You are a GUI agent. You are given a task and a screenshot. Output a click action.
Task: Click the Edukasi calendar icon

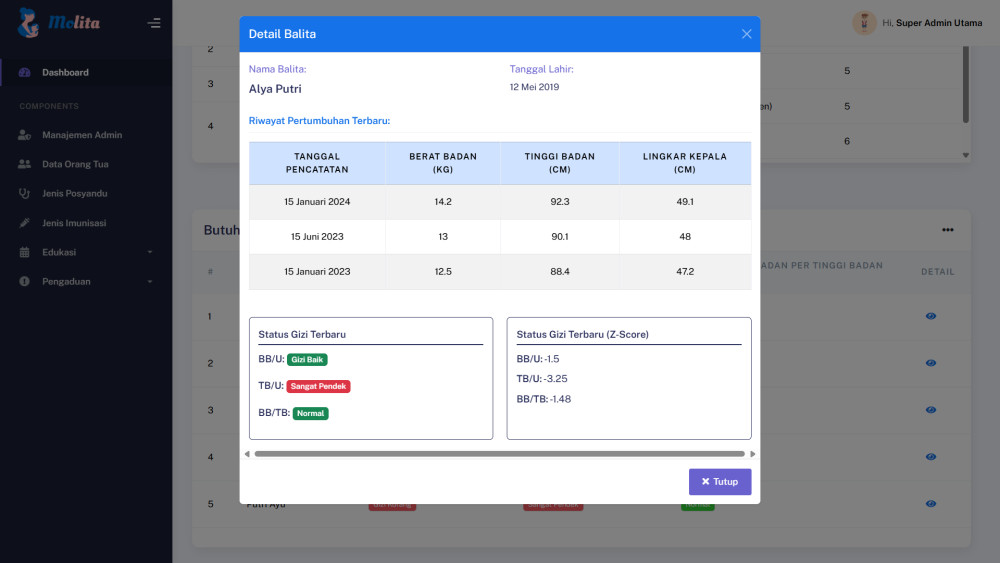(24, 252)
